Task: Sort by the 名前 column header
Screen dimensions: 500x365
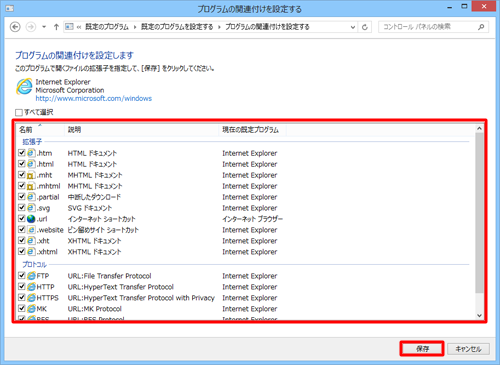Action: [x=40, y=130]
